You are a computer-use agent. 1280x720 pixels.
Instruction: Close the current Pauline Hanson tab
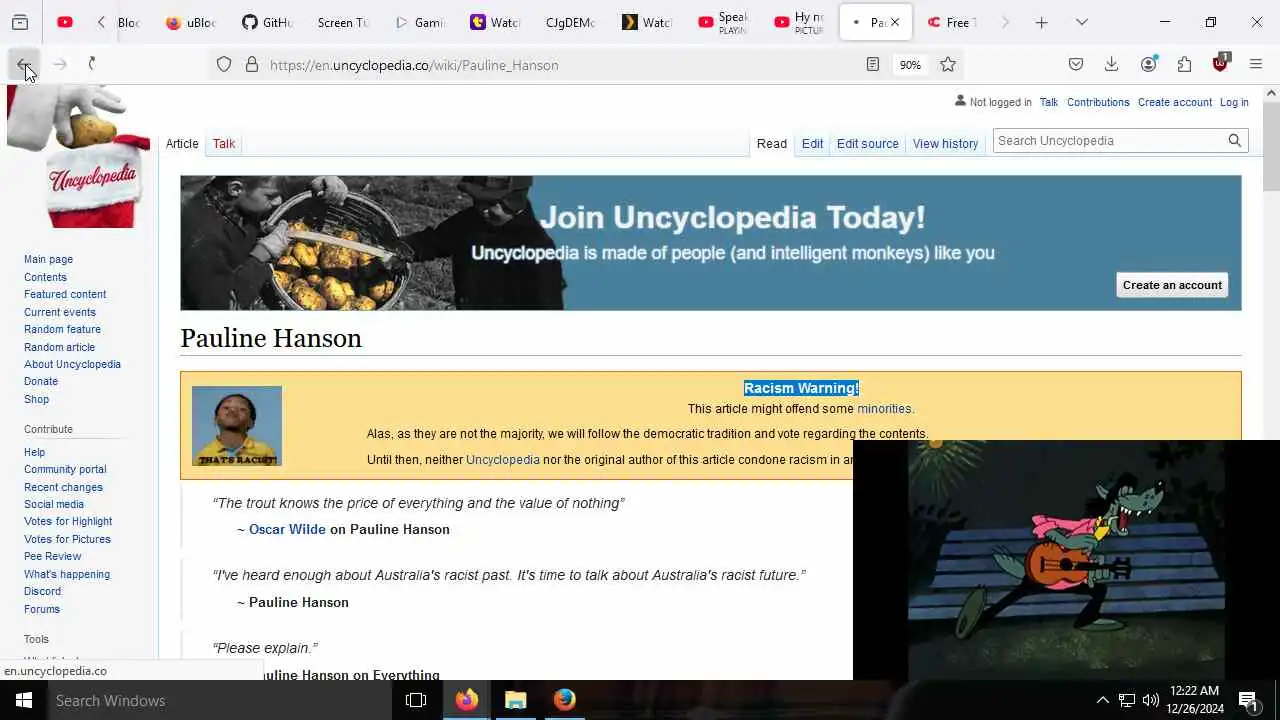coord(895,22)
